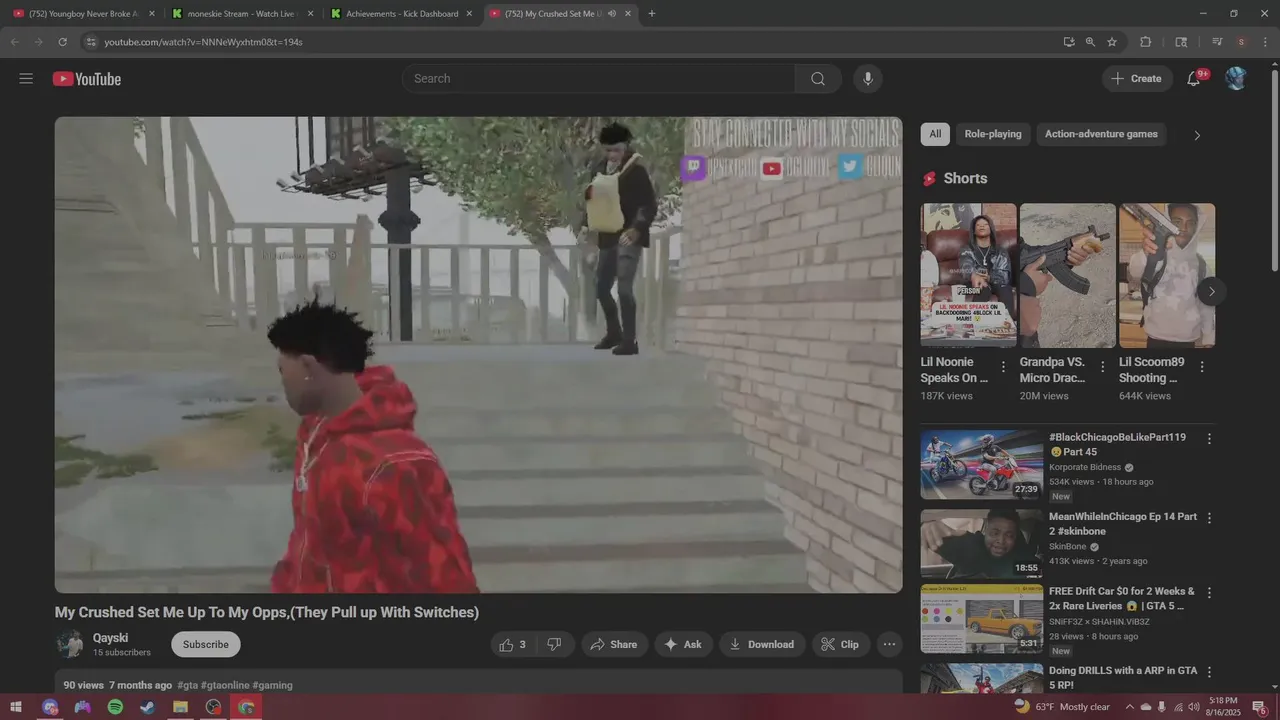Screen dimensions: 1280x720
Task: Start voice search with microphone icon
Action: click(x=868, y=79)
